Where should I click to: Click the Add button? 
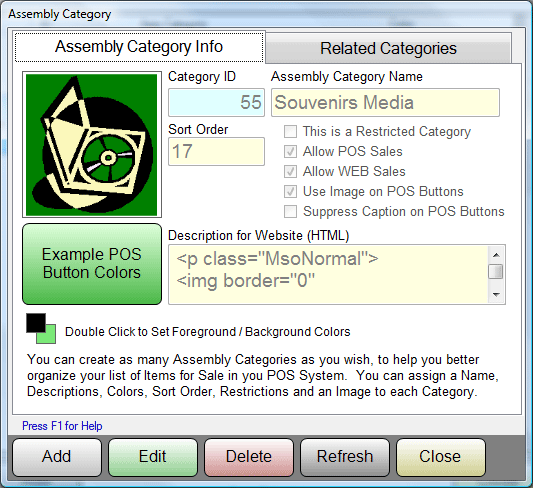[x=57, y=457]
